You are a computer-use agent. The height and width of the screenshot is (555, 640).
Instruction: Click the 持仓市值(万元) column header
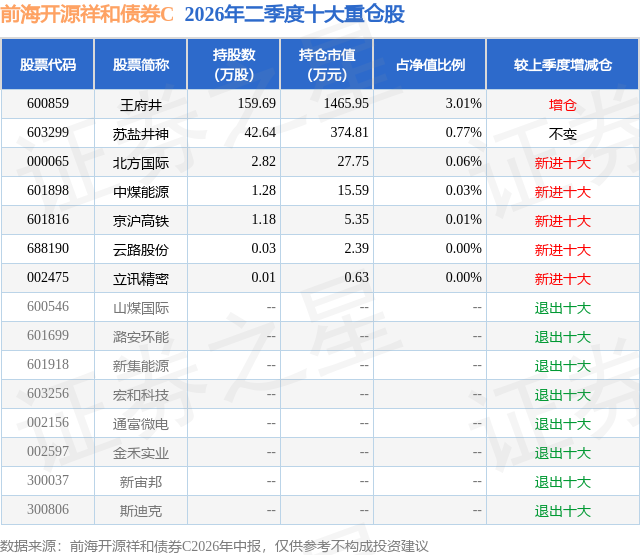pos(327,64)
